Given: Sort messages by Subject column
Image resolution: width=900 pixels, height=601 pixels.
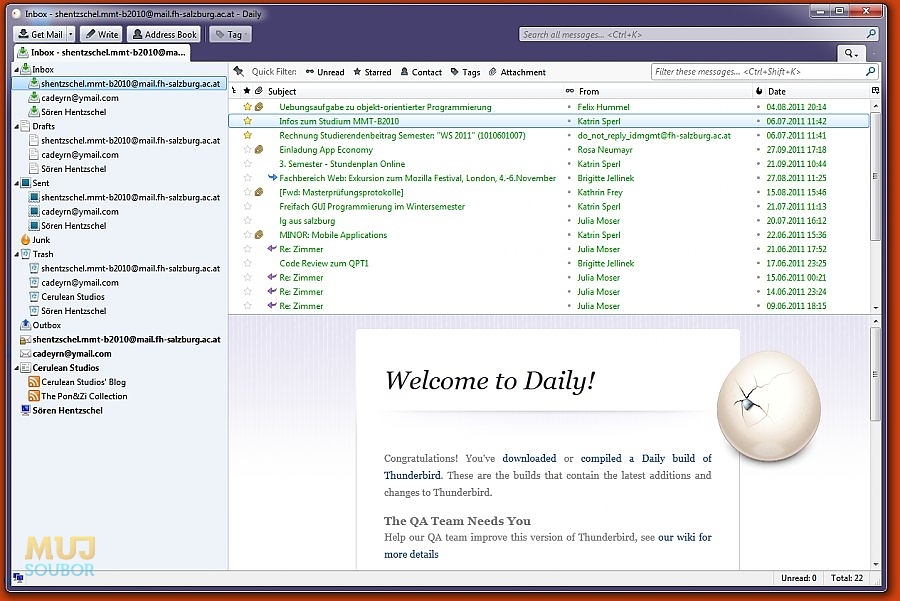Looking at the screenshot, I should (282, 91).
